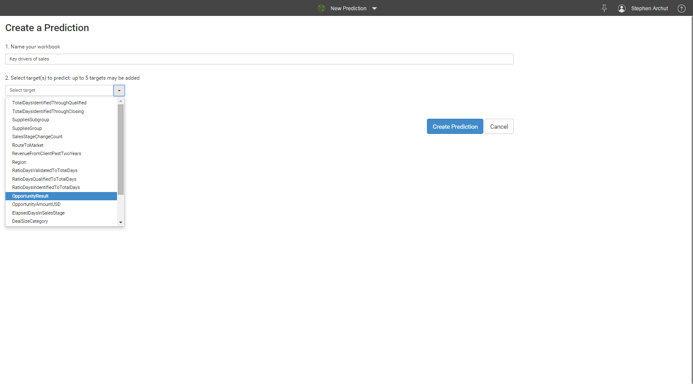The image size is (693, 389).
Task: Pick OpportunityAmountUSD as the target
Action: pos(61,204)
